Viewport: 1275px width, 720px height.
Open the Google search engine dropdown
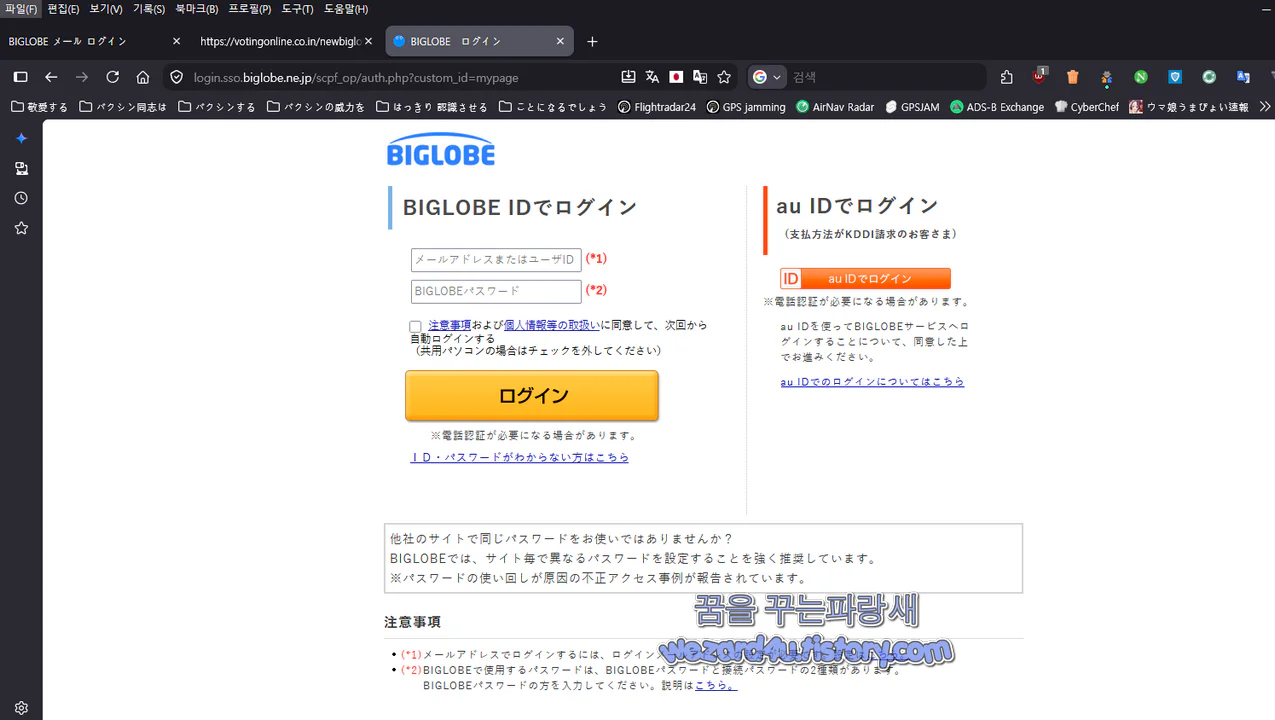click(x=767, y=77)
